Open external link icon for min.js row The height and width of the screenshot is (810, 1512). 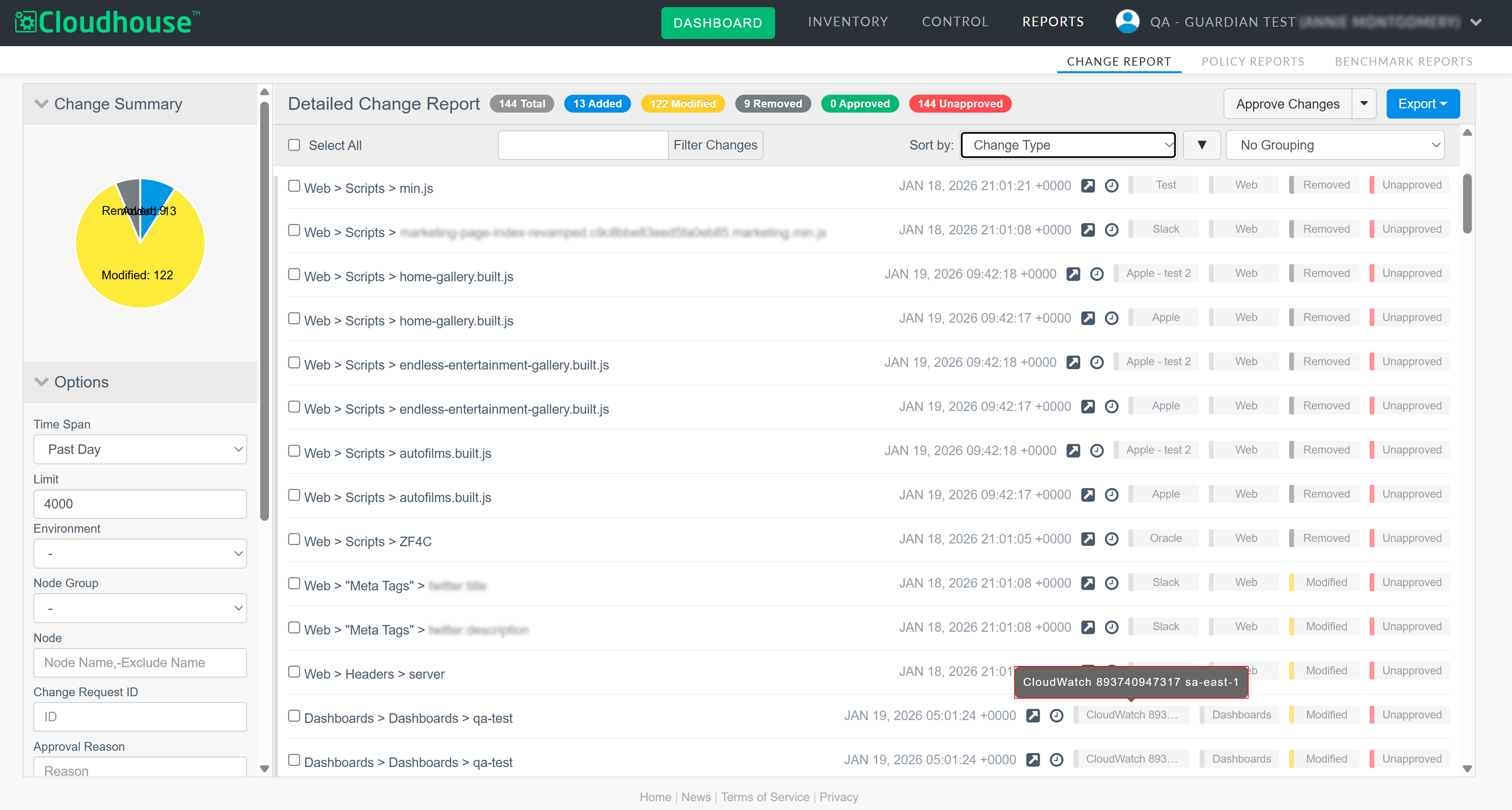coord(1087,185)
